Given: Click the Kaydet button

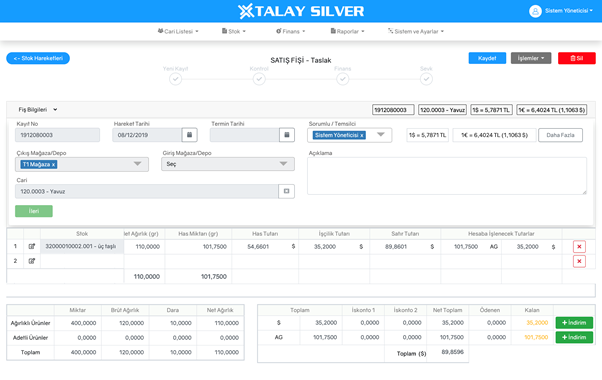Looking at the screenshot, I should (487, 58).
